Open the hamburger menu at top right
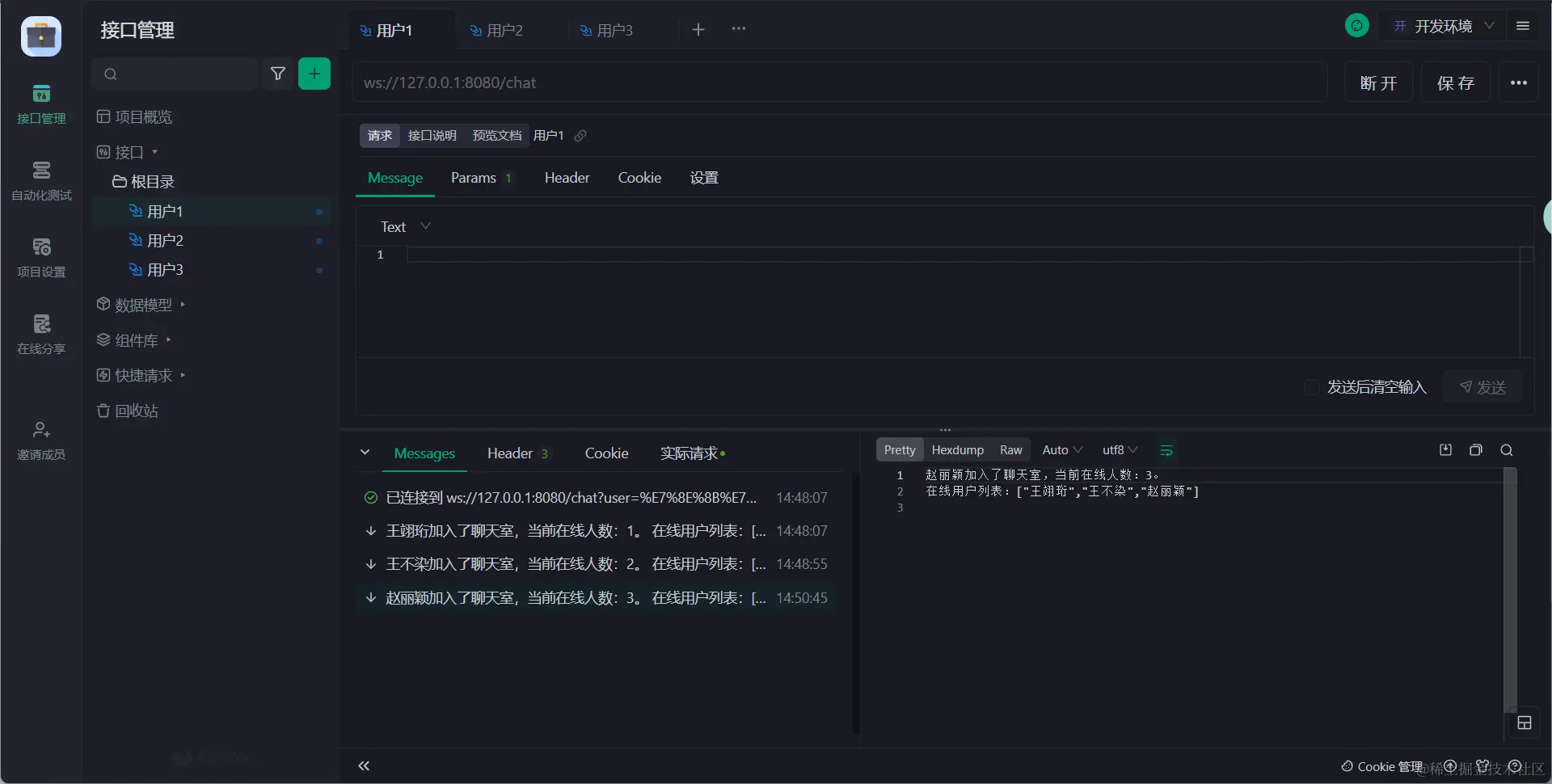The width and height of the screenshot is (1552, 784). click(x=1523, y=26)
